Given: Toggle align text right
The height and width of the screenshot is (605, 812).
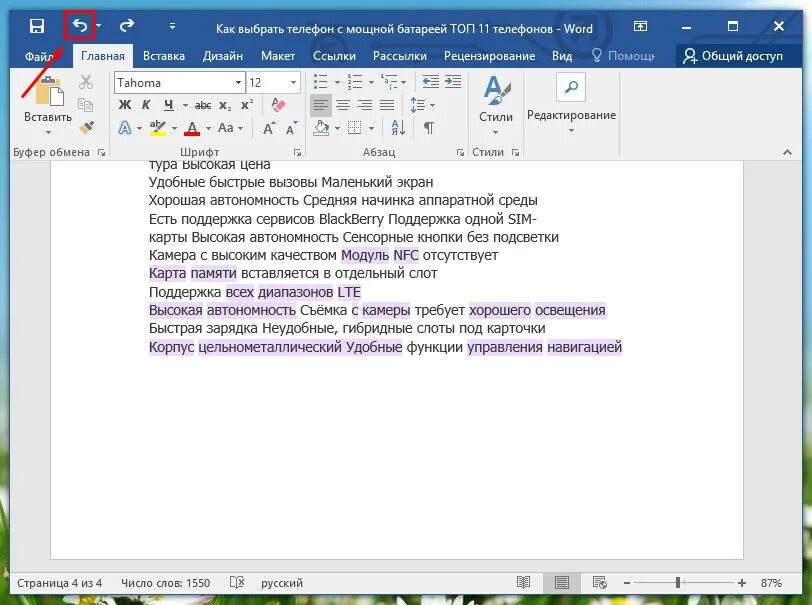Looking at the screenshot, I should pyautogui.click(x=365, y=105).
